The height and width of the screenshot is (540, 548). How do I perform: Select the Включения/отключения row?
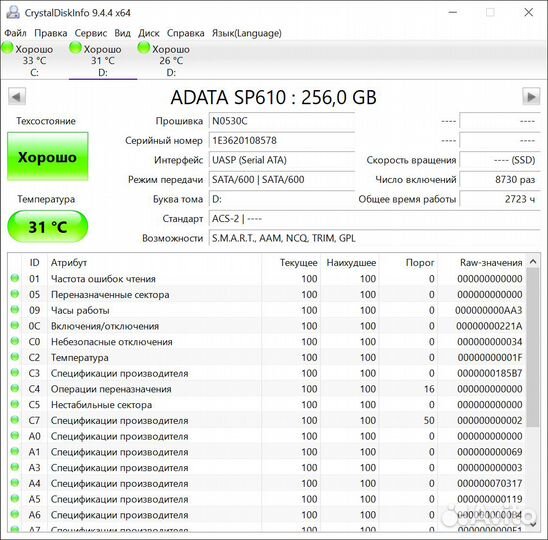[267, 326]
